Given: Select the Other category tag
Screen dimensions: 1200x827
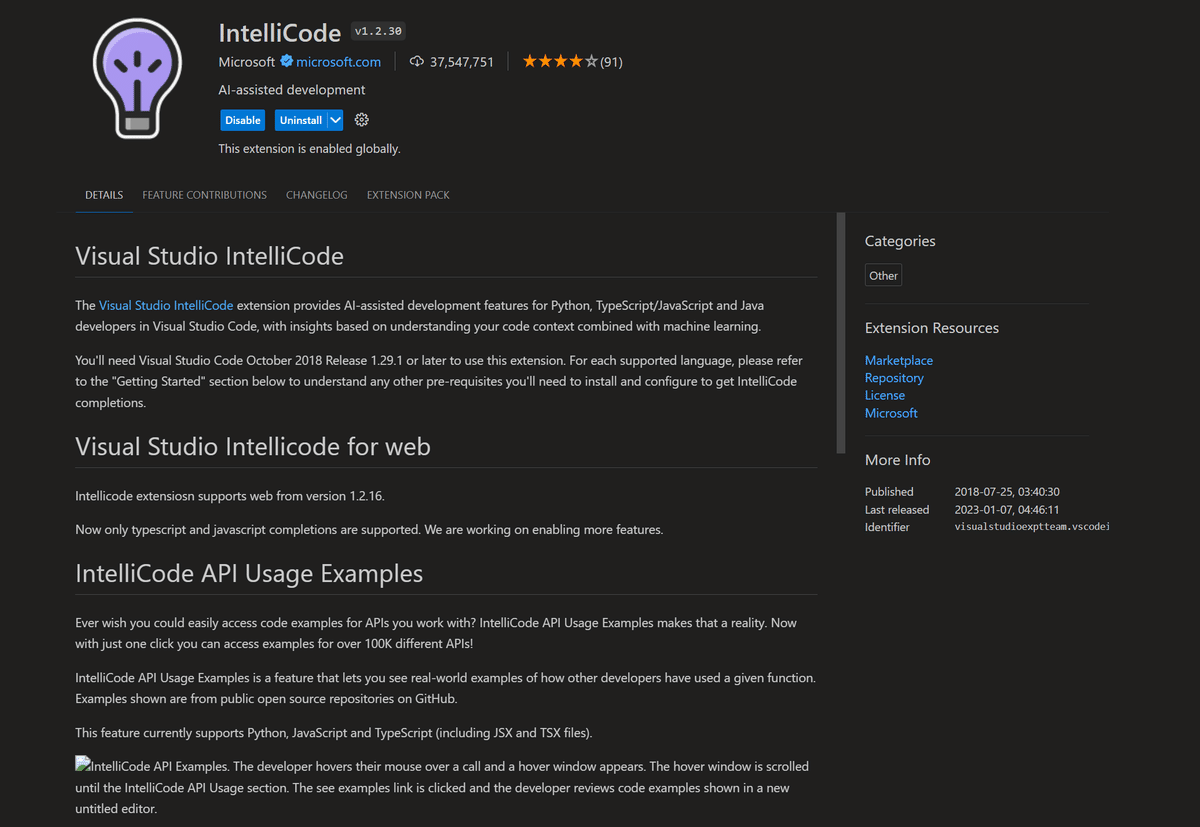Looking at the screenshot, I should coord(883,274).
